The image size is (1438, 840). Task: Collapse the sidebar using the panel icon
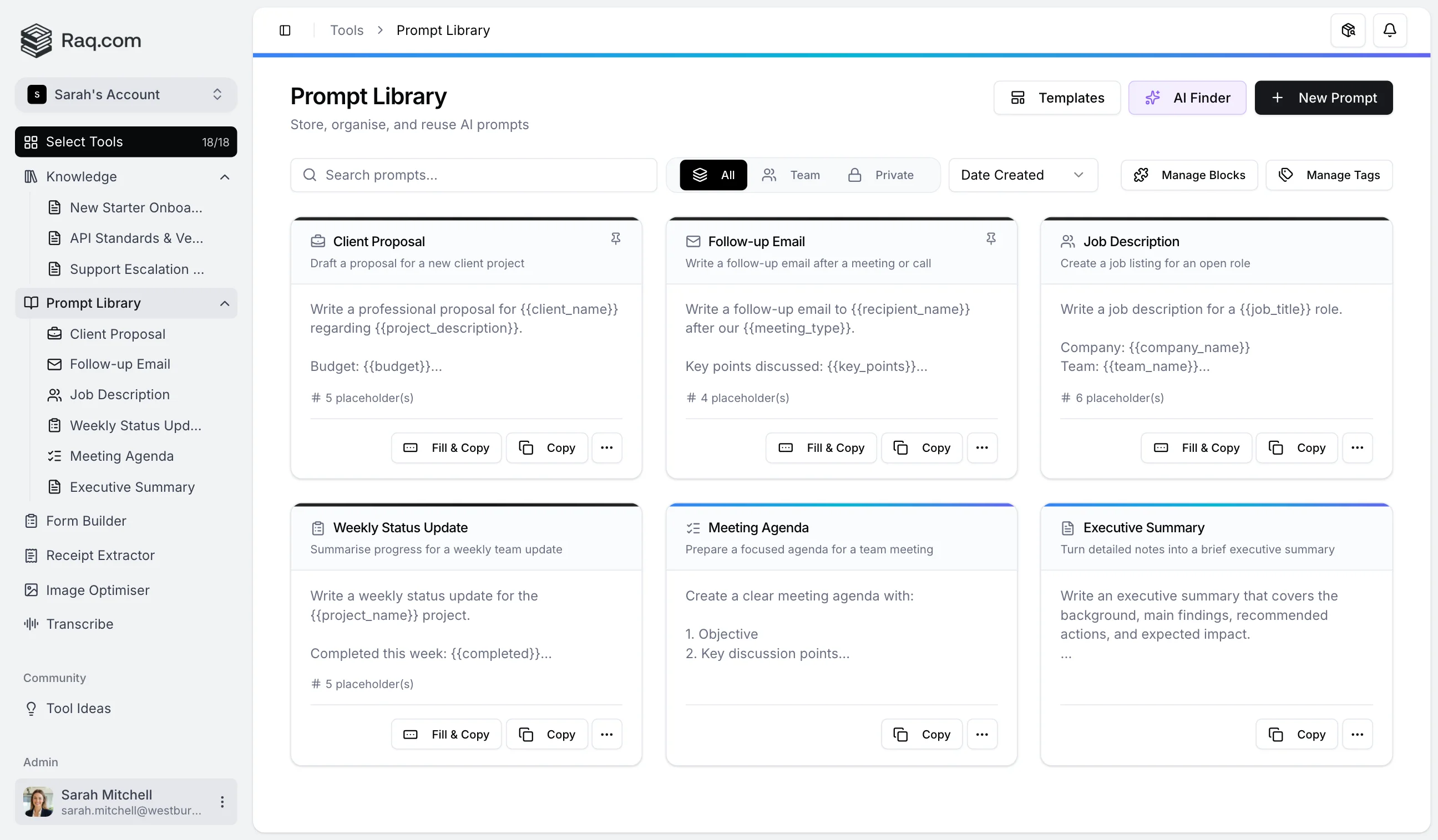pos(285,29)
